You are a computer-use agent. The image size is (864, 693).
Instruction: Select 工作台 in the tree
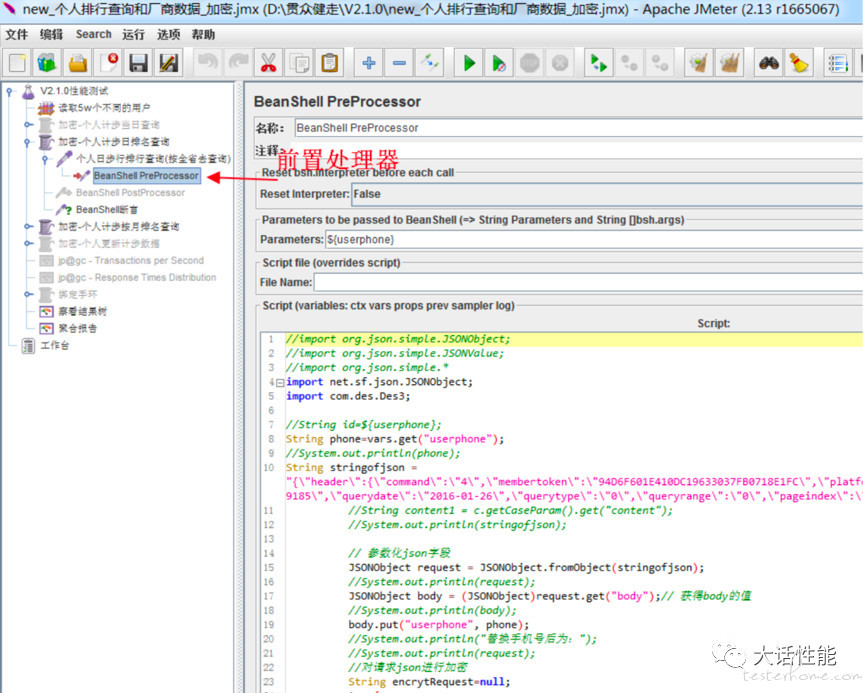pos(55,345)
